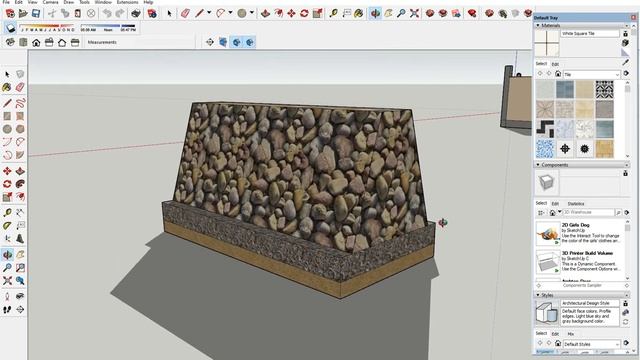This screenshot has width=640, height=360.
Task: Switch to Styles Mix tab
Action: 571,334
